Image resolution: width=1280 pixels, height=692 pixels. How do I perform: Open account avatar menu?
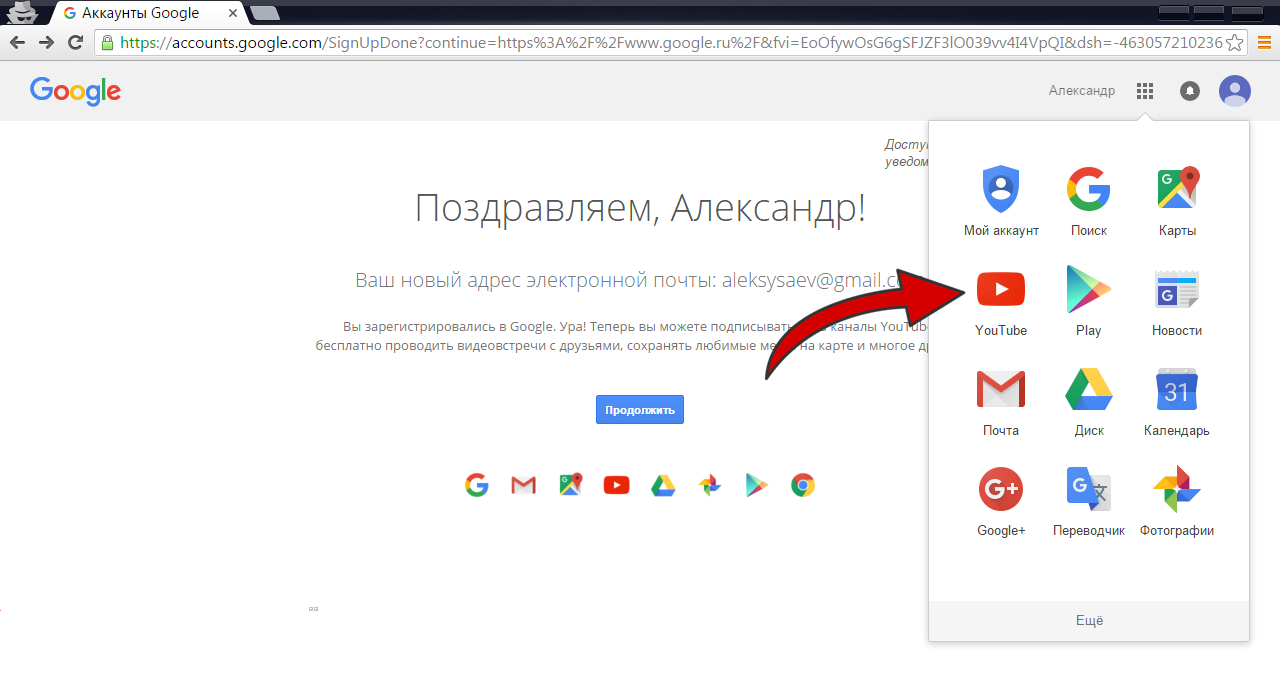[x=1235, y=91]
